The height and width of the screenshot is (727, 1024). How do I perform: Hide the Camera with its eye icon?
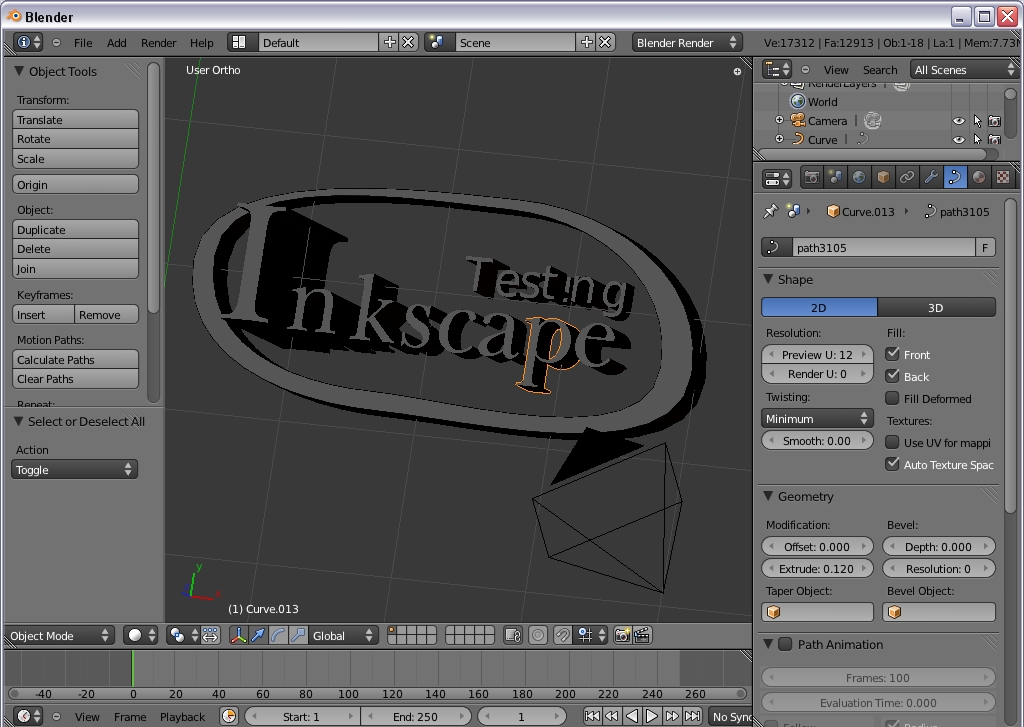point(958,121)
